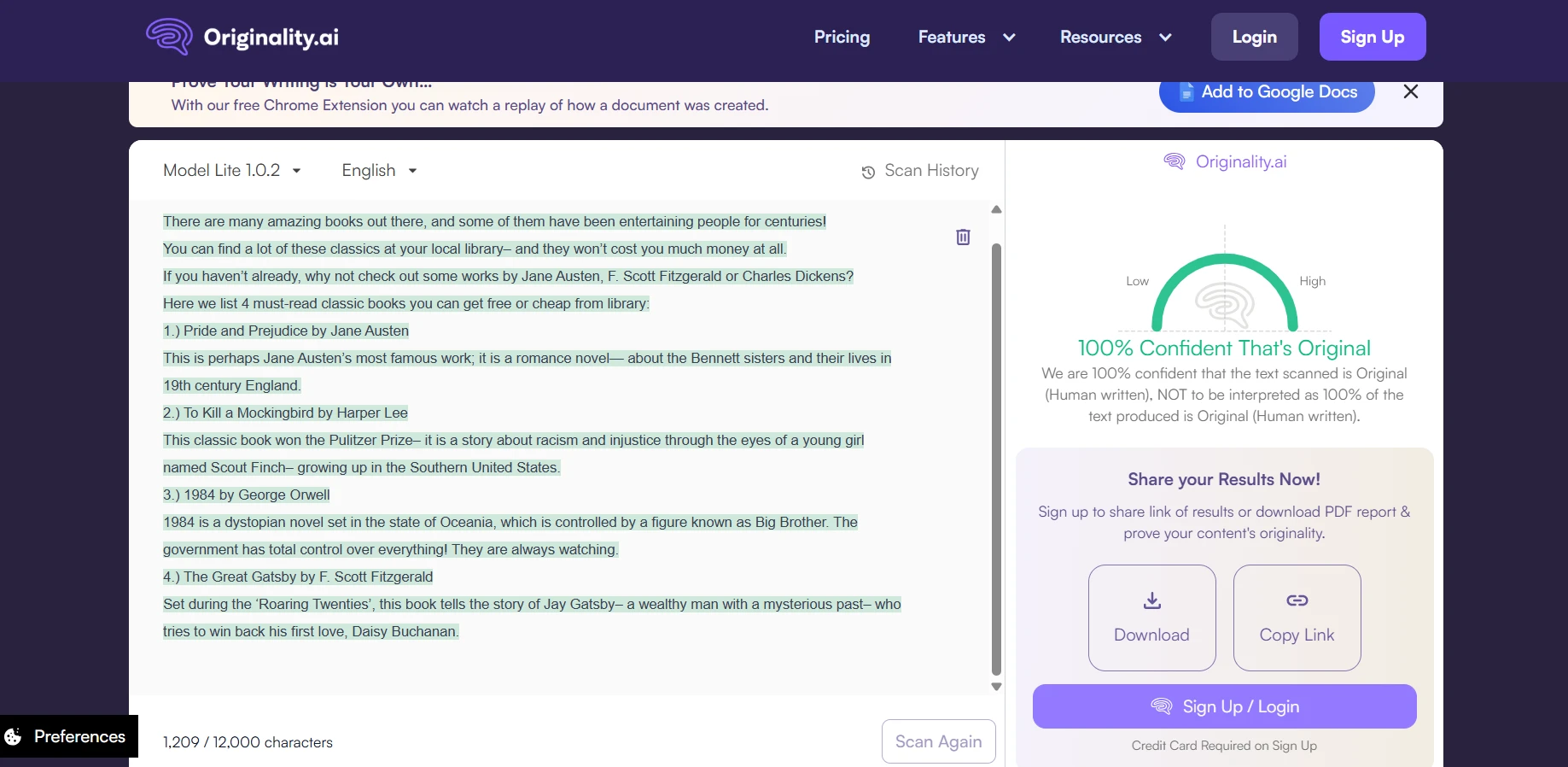Screen dimensions: 1568x767
Task: Open the Pricing page
Action: tap(842, 37)
